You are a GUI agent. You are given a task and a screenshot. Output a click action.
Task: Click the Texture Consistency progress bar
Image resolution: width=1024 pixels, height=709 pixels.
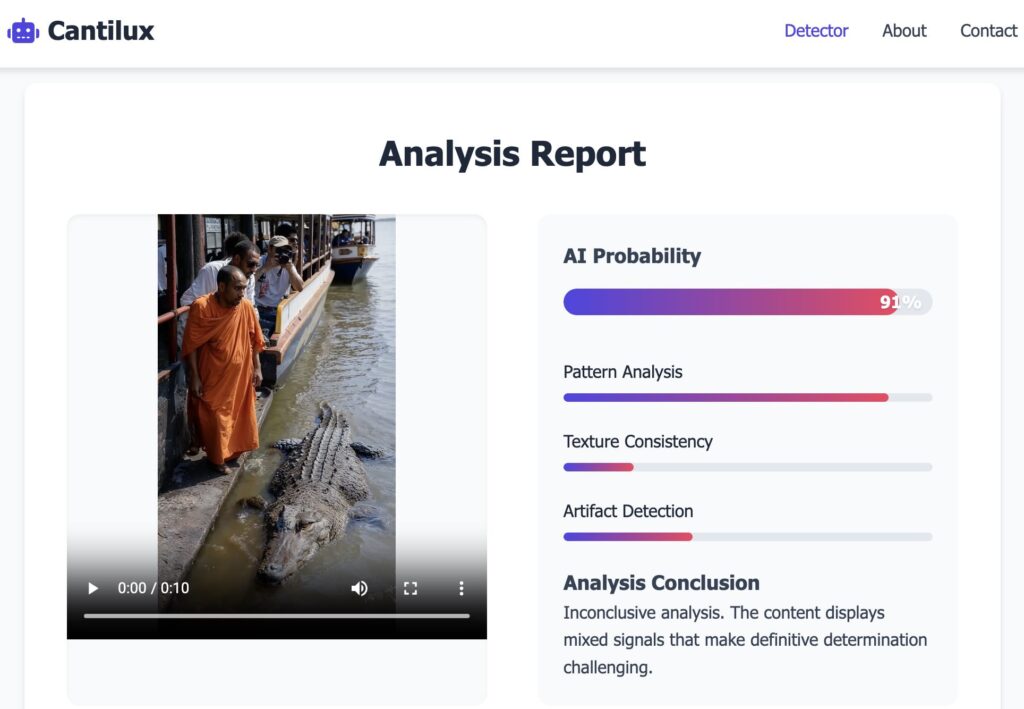(x=747, y=467)
